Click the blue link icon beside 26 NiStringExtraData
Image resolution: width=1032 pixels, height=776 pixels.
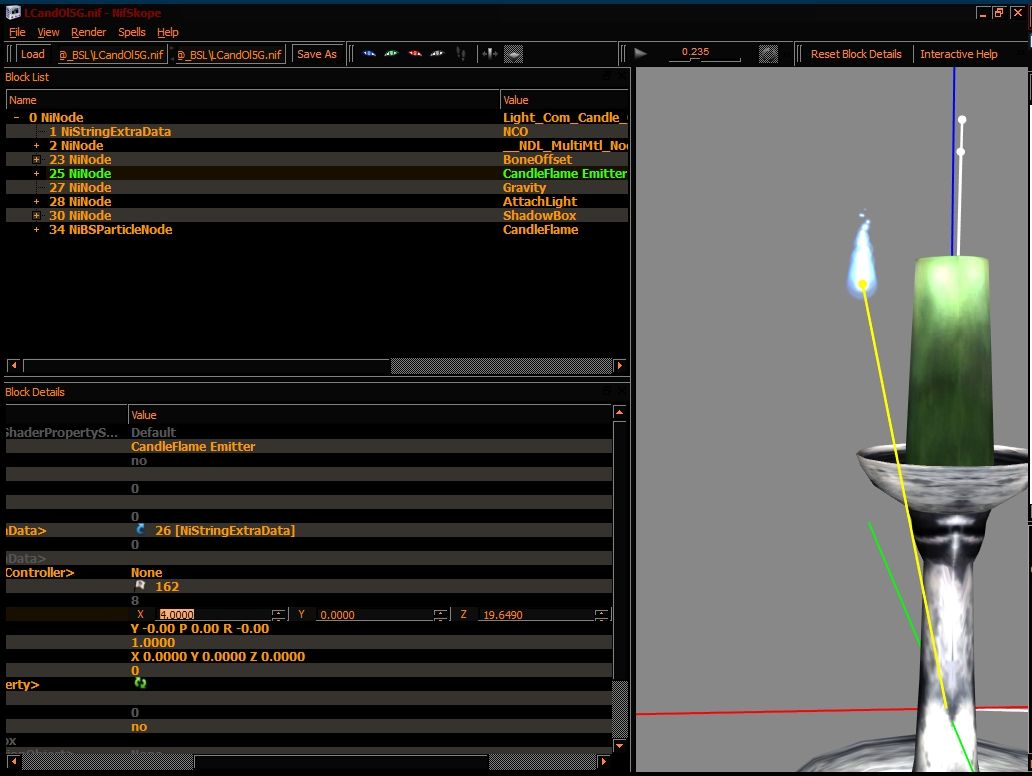click(x=140, y=529)
